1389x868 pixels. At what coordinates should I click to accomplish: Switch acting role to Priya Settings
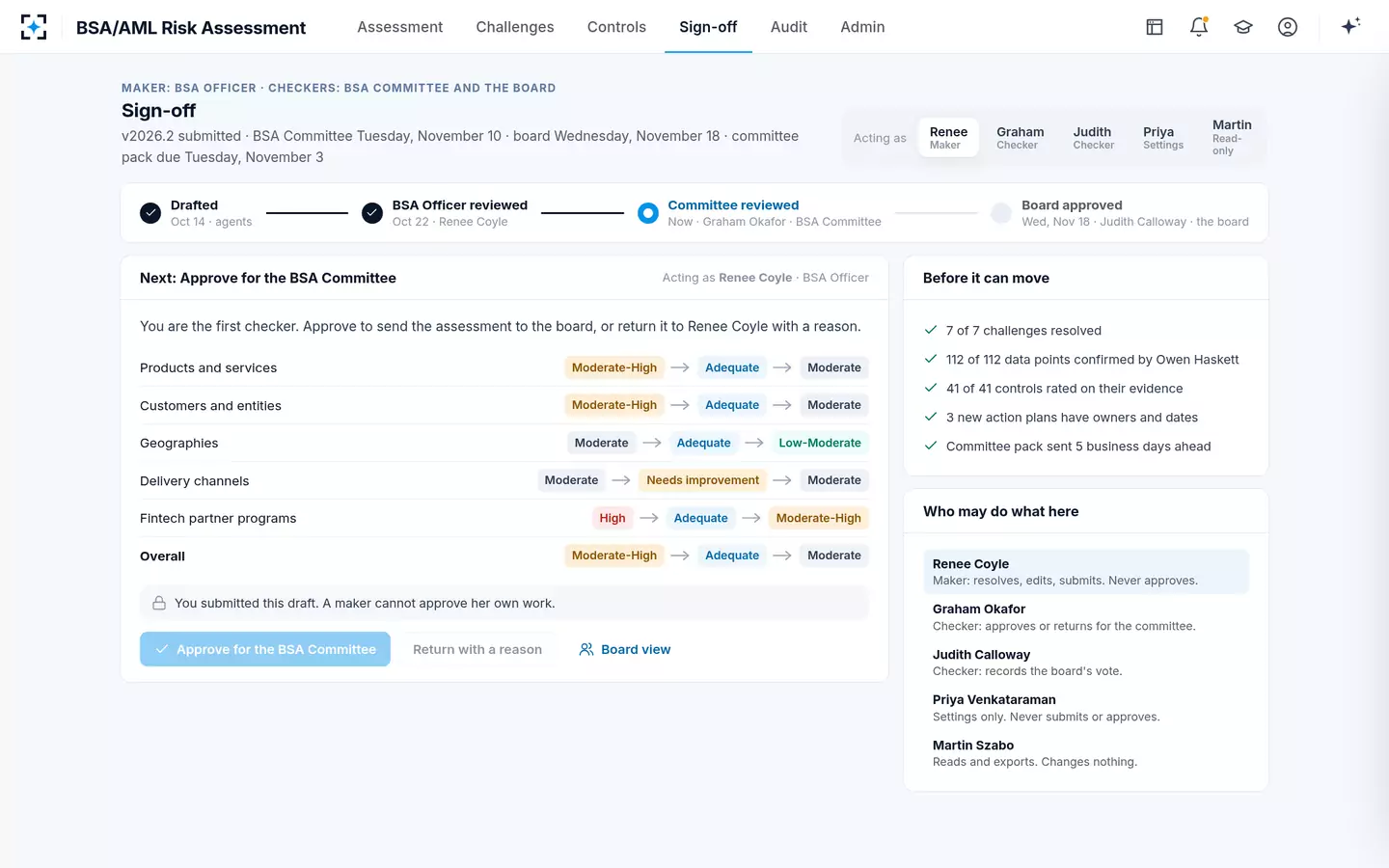[1162, 138]
